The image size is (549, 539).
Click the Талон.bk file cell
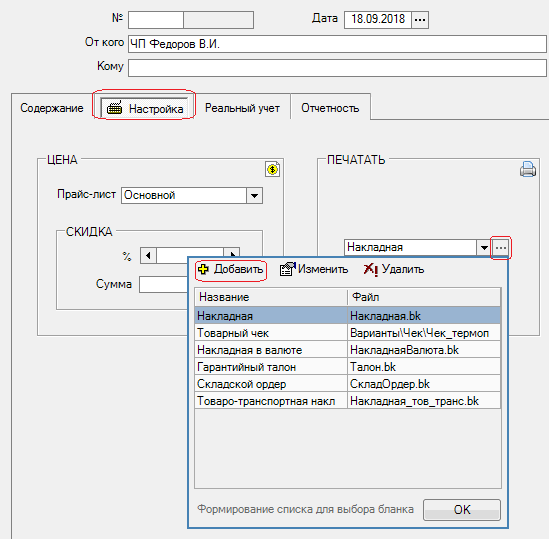(424, 367)
